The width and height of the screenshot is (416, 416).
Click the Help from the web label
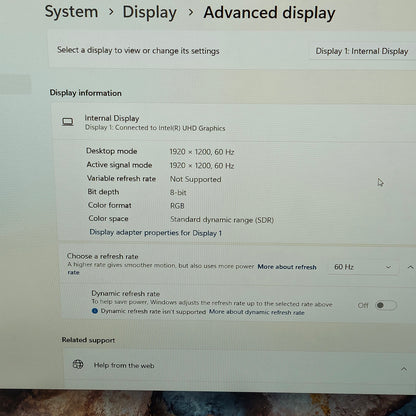(124, 365)
